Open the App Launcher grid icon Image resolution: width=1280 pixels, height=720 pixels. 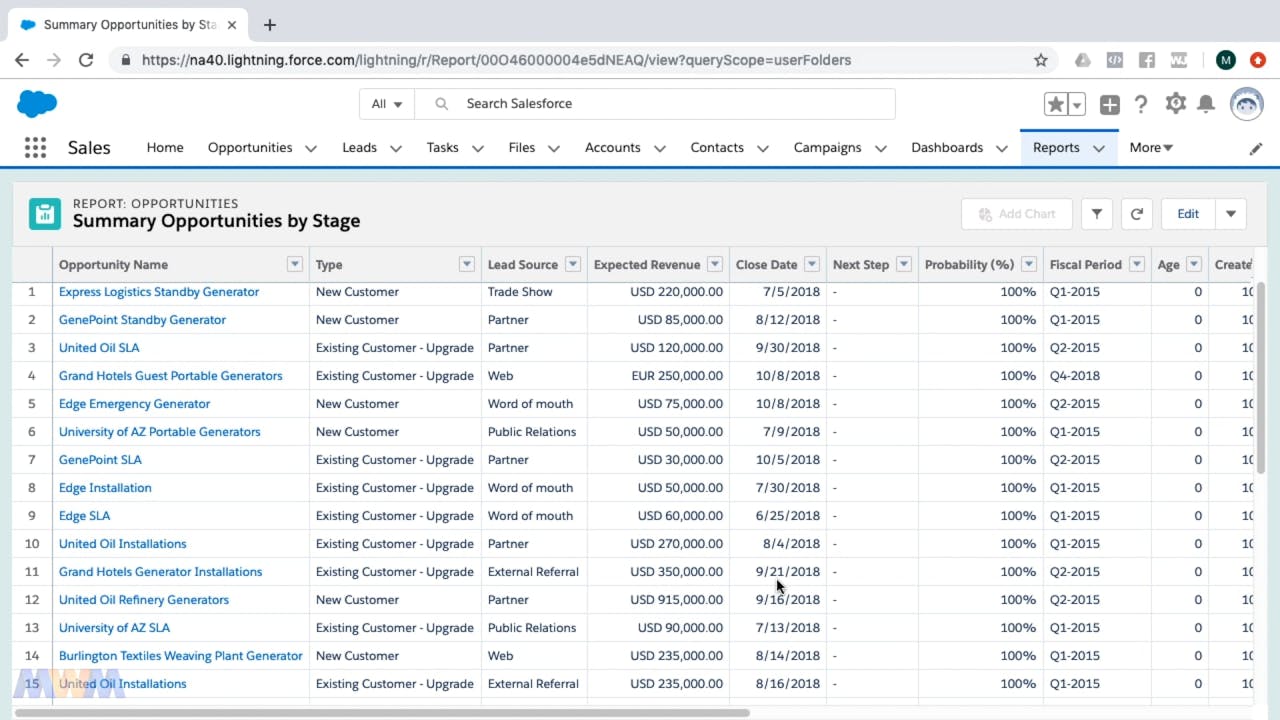coord(35,148)
